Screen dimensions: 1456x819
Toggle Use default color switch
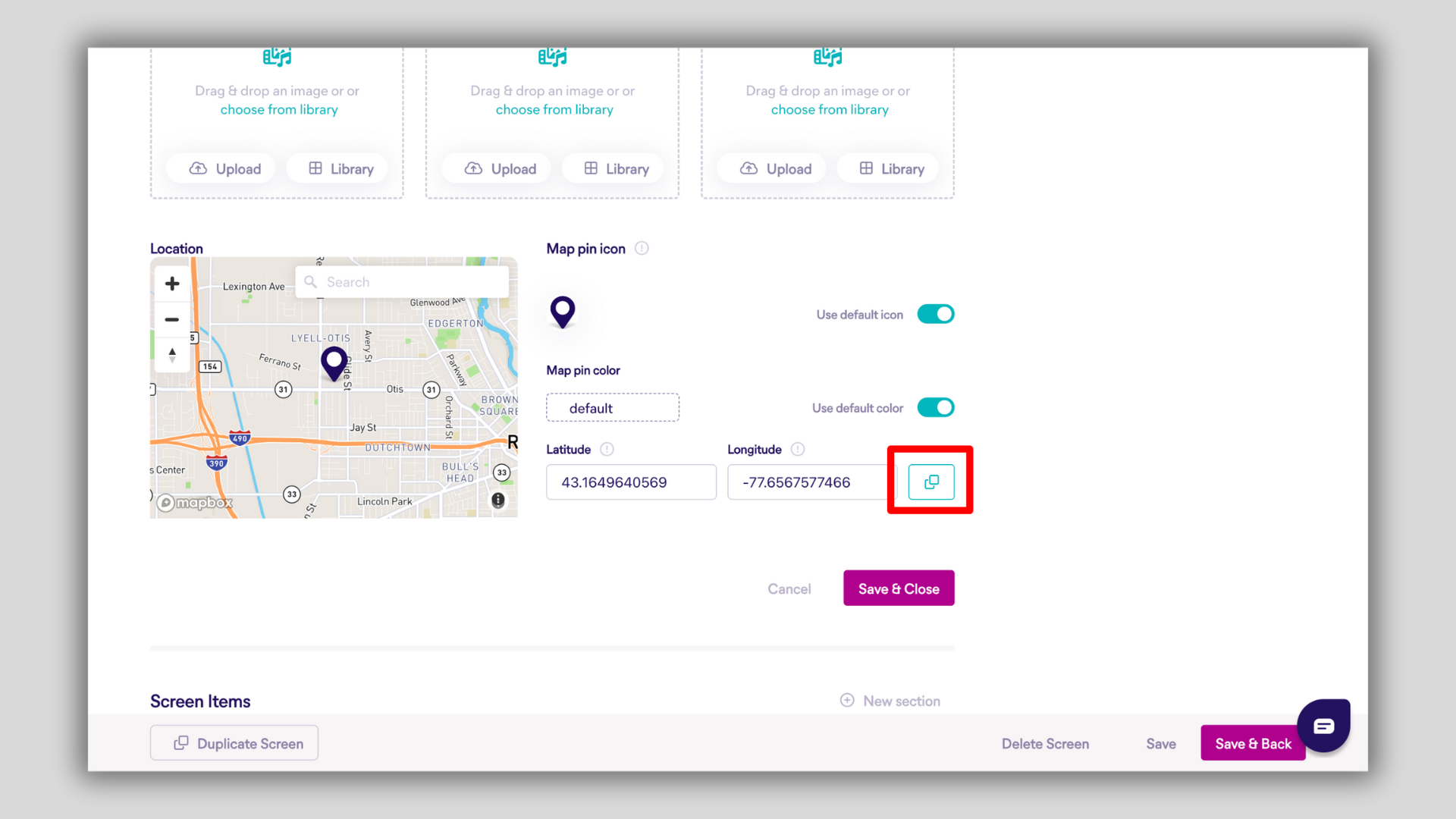coord(935,408)
